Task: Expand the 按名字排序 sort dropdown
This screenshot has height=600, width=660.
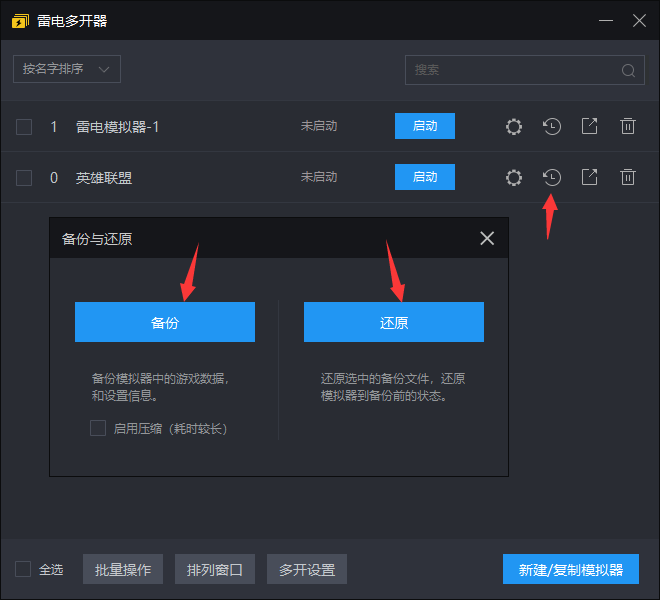Action: (x=67, y=69)
